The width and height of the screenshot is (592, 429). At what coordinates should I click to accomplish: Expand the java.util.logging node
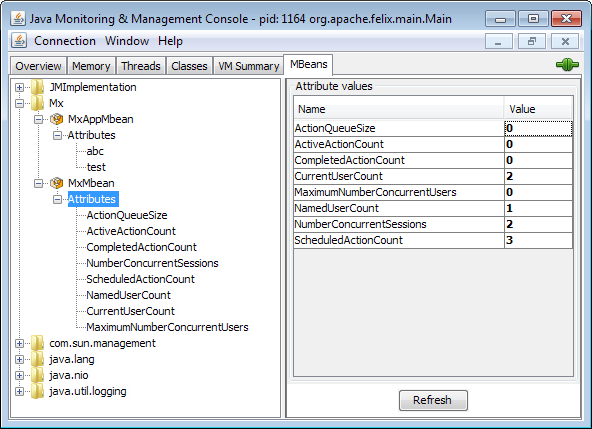click(x=19, y=391)
